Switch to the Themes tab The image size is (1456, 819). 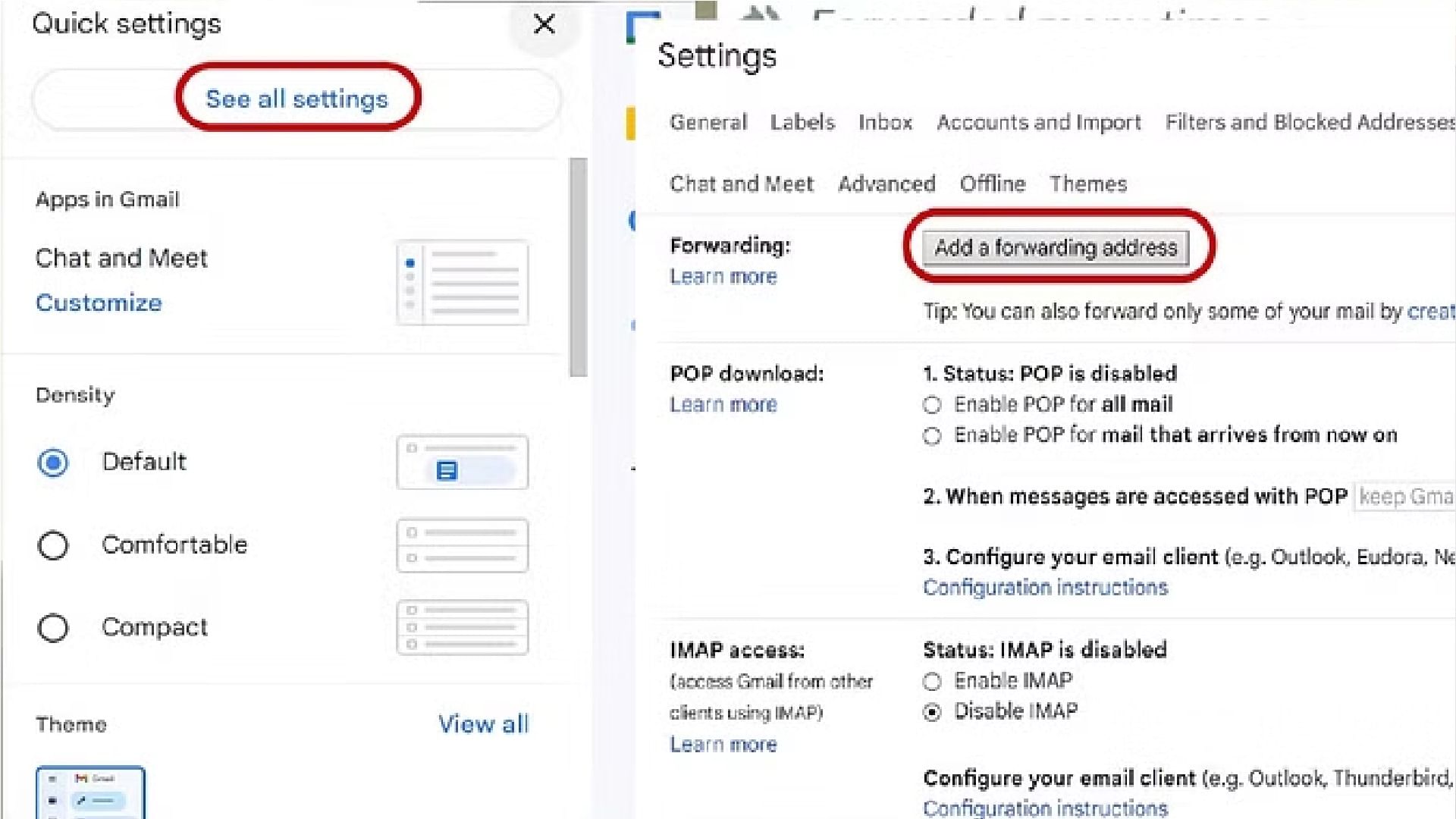click(1087, 184)
